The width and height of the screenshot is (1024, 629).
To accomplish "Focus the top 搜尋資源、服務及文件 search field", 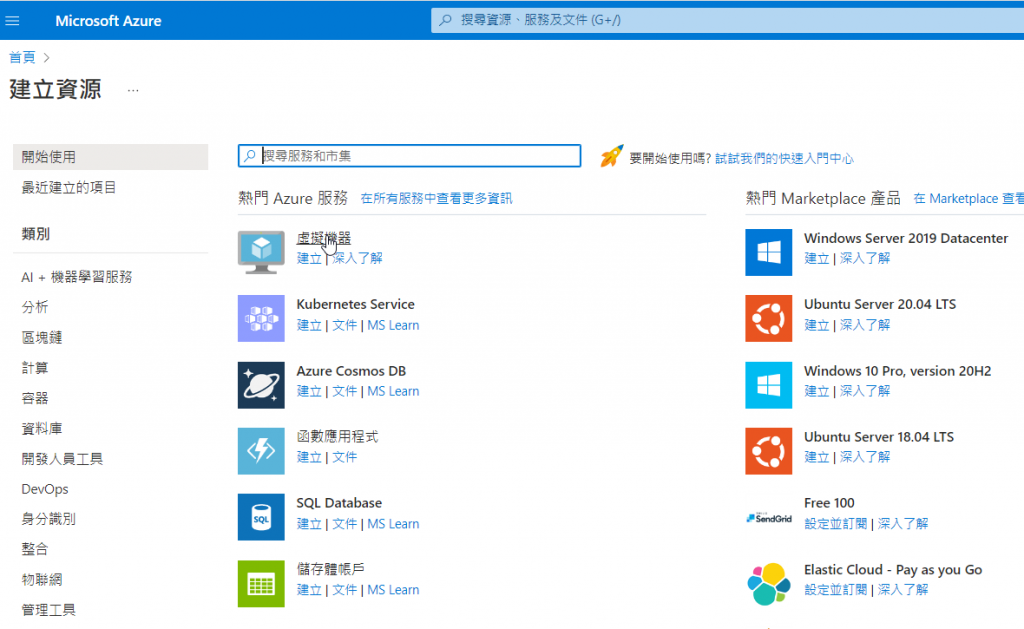I will tap(727, 20).
